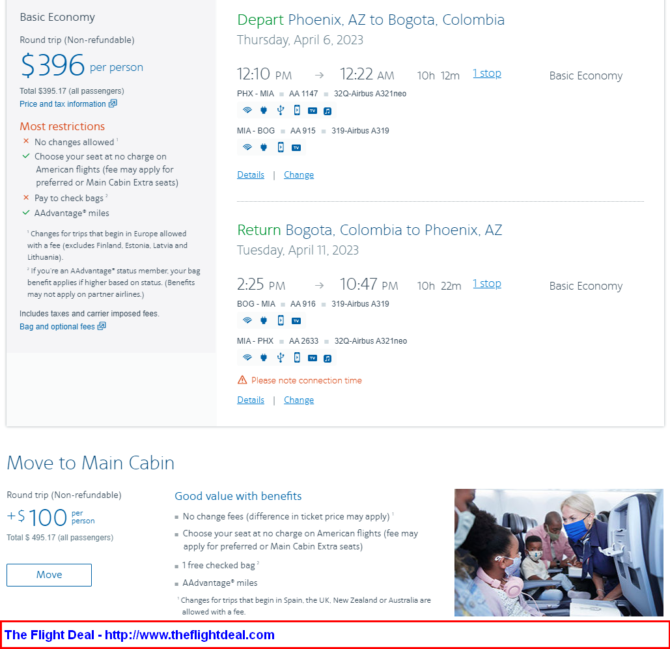Click the 'Pay to check bags' restriction
670x649 pixels.
coord(69,198)
